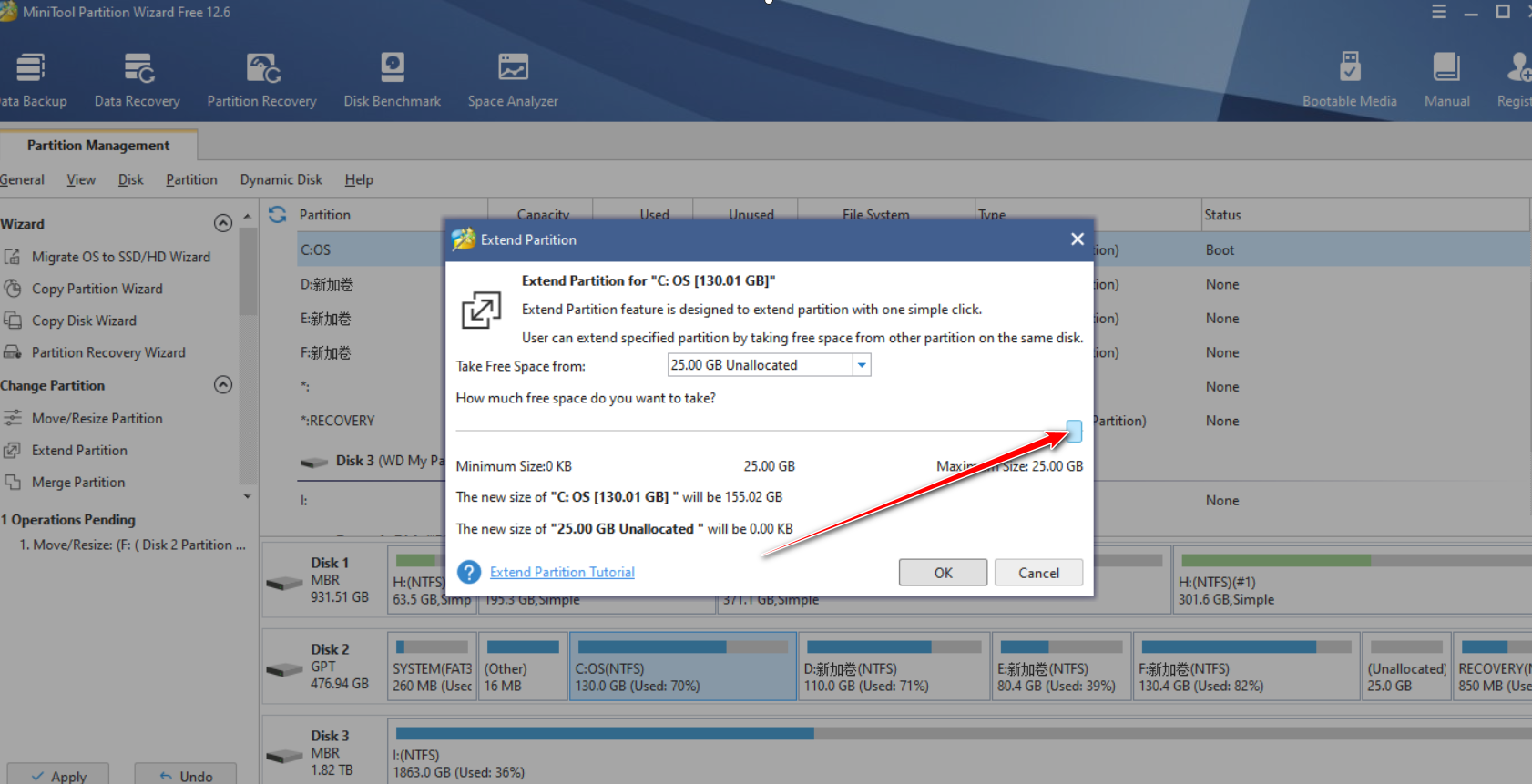
Task: Open the View menu
Action: point(81,179)
